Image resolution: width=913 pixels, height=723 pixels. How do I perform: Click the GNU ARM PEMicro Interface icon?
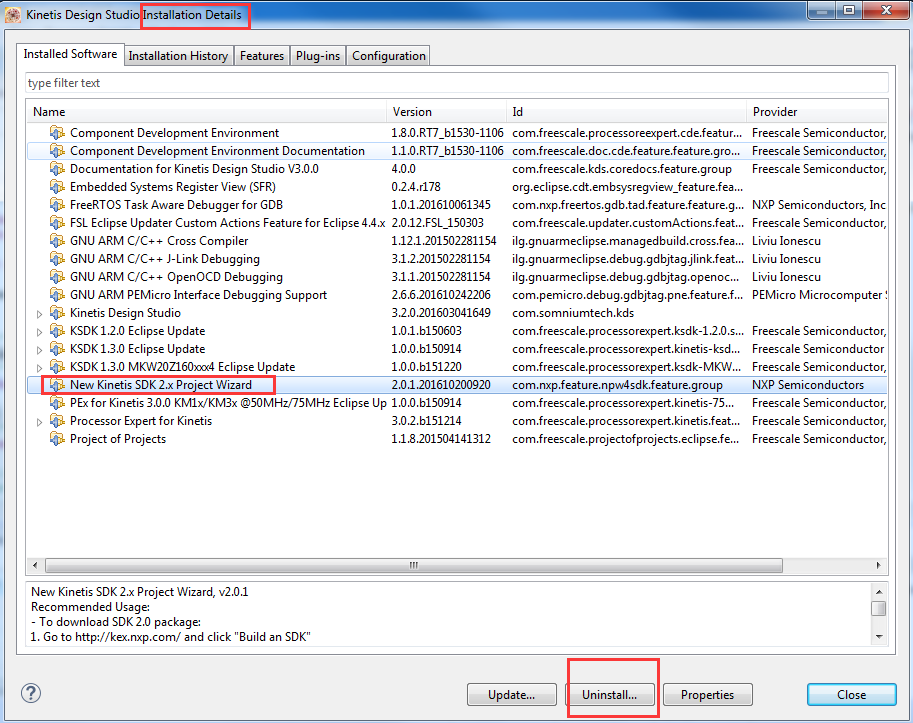coord(56,295)
